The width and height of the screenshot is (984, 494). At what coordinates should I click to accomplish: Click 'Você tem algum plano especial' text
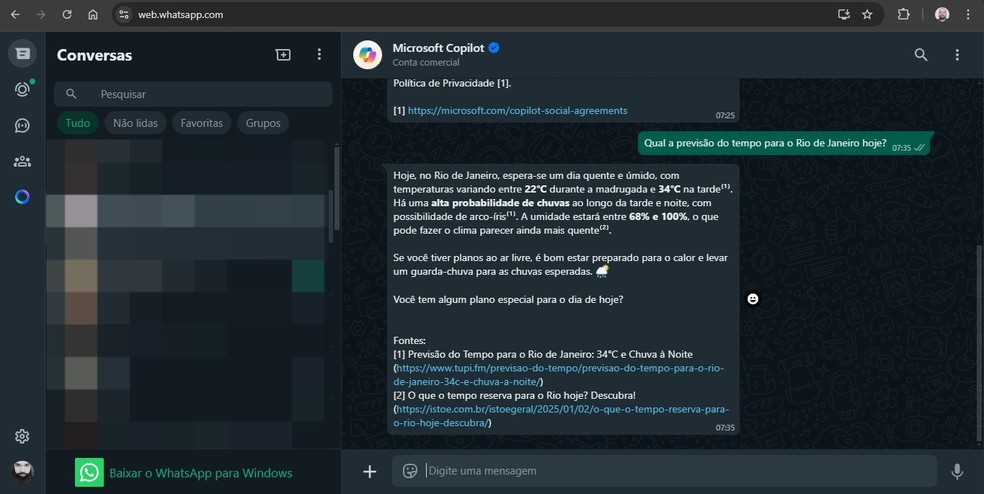pos(508,299)
